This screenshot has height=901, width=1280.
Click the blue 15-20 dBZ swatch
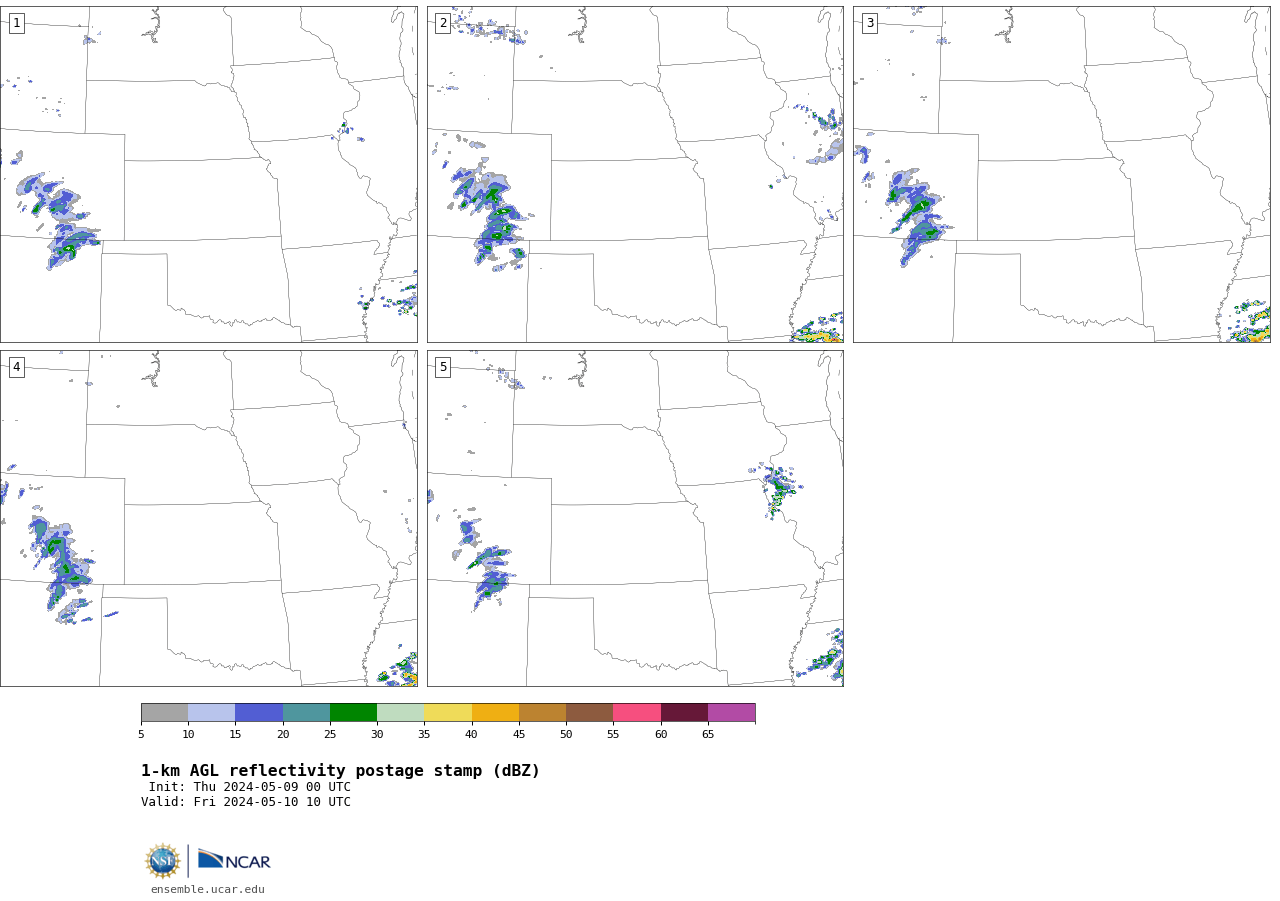tap(259, 712)
